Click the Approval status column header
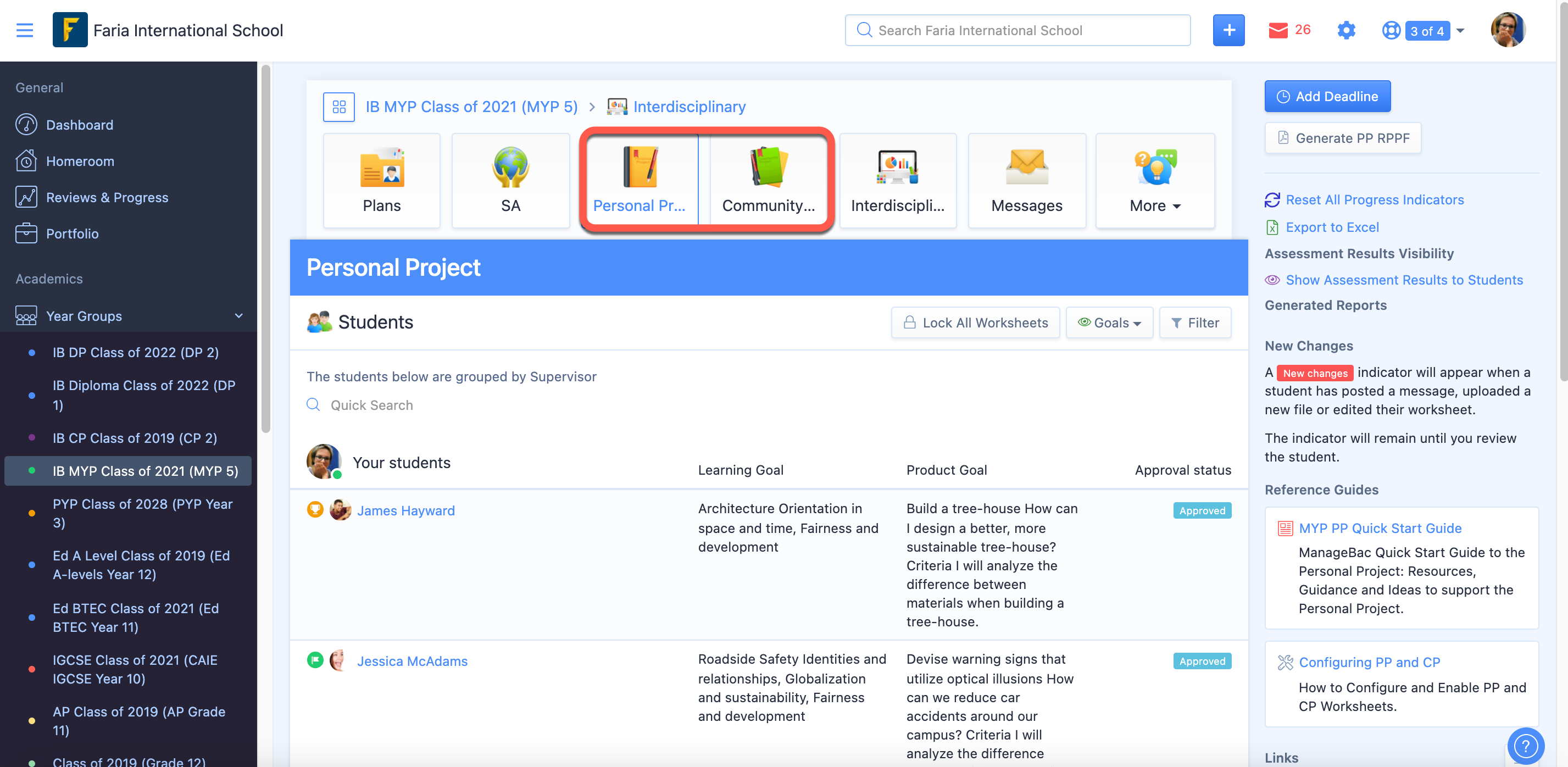The width and height of the screenshot is (1568, 767). point(1183,470)
